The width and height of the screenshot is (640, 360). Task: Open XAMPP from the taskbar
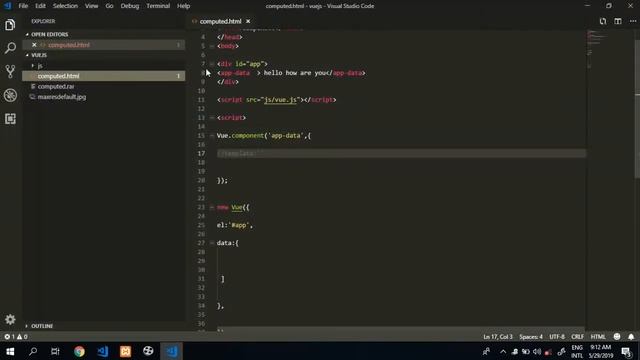[x=125, y=351]
